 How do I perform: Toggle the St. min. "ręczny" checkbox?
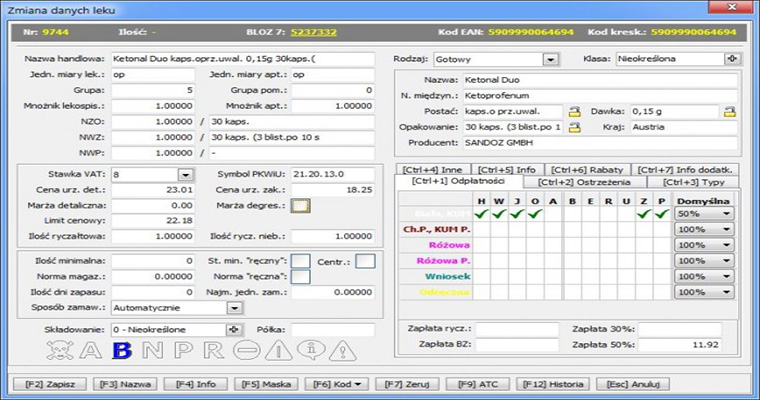click(x=301, y=261)
